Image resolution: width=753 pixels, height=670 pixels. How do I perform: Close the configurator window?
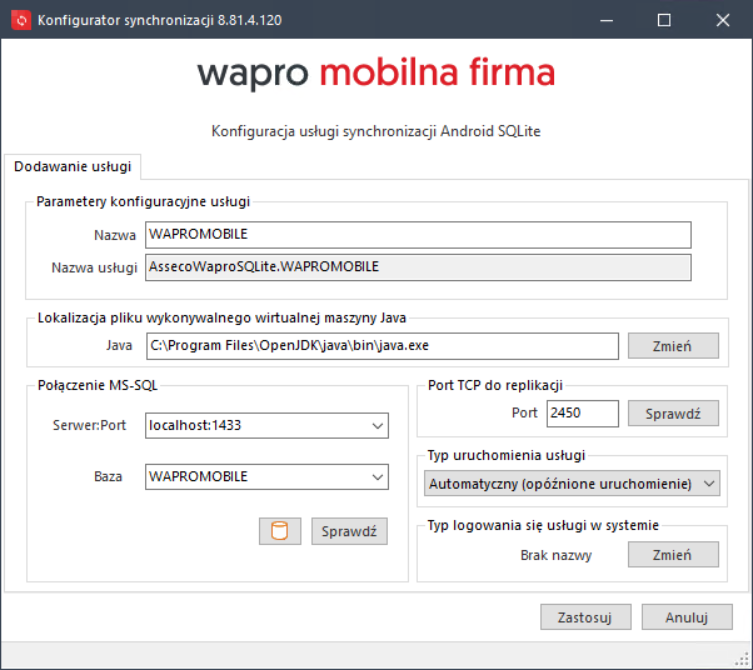point(723,20)
